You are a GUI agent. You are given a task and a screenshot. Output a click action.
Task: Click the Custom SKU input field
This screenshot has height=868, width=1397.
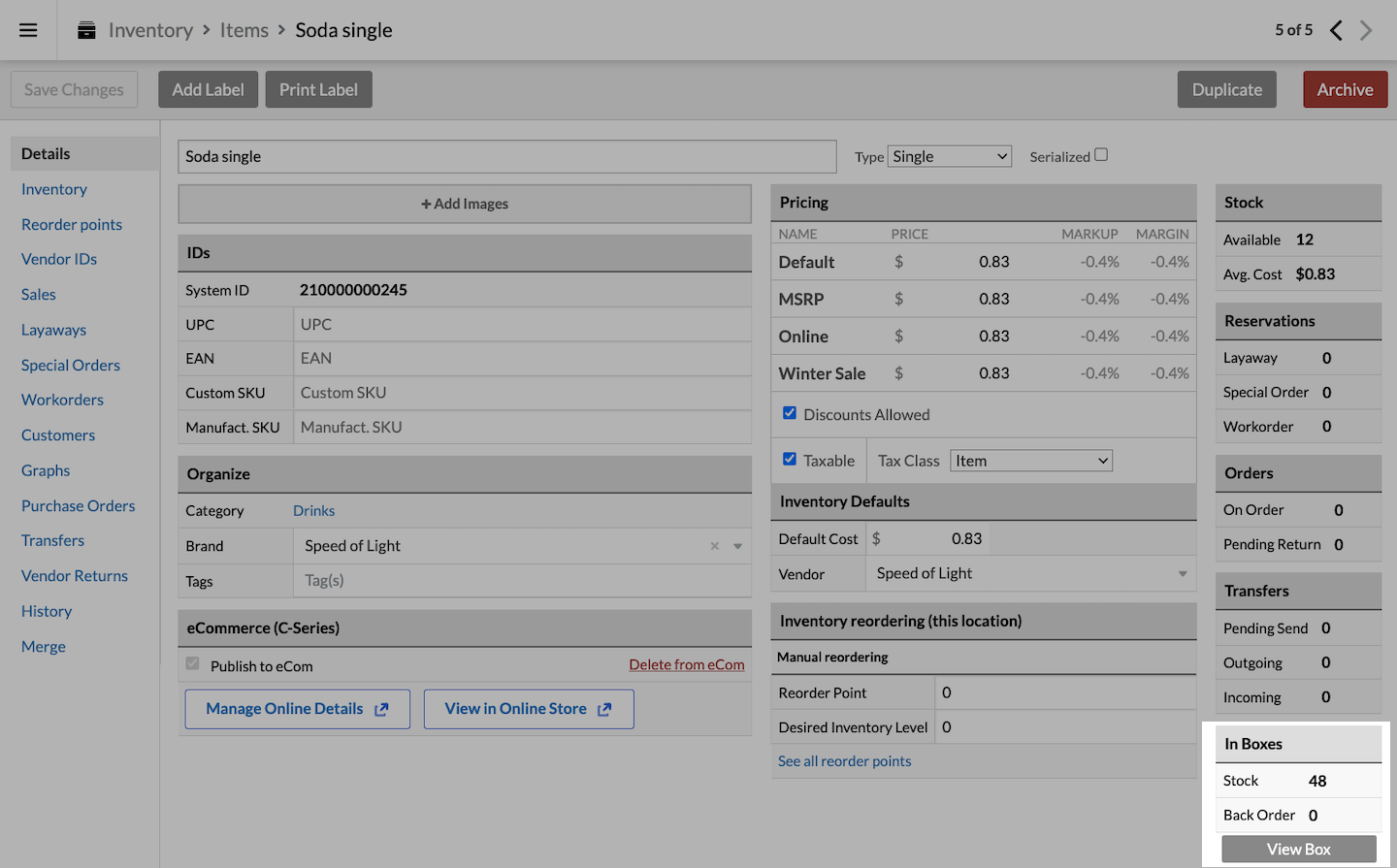(522, 393)
